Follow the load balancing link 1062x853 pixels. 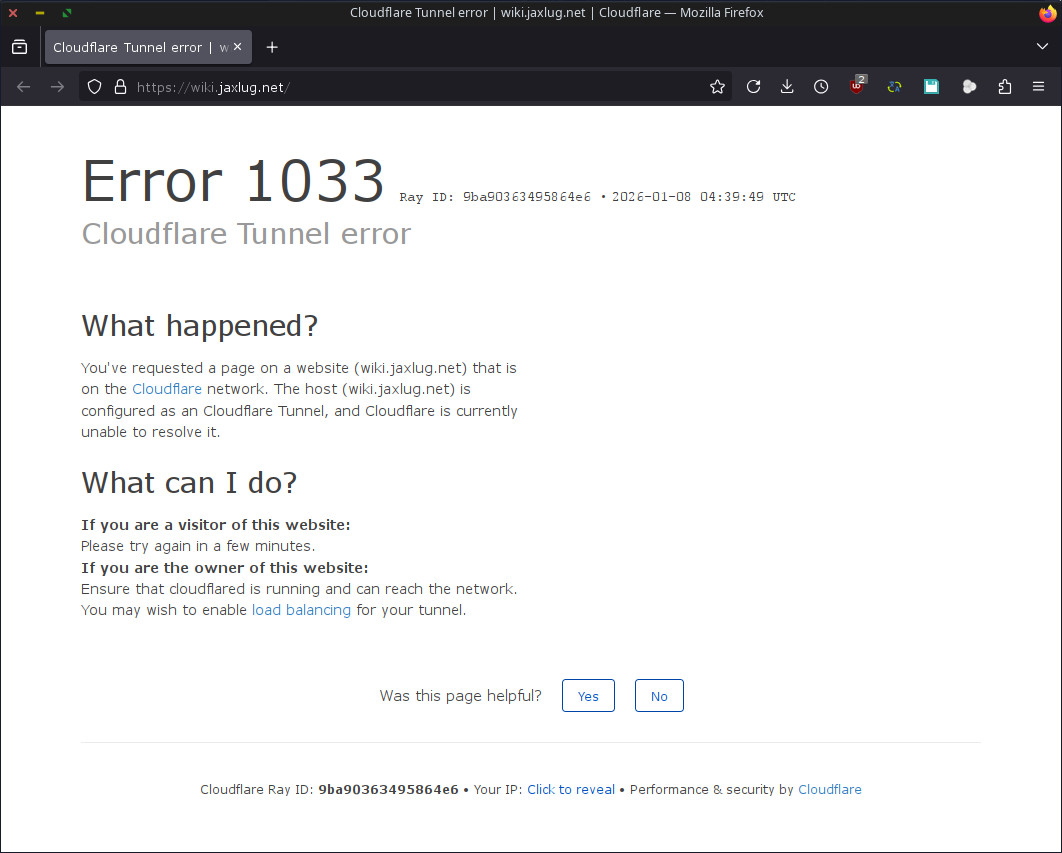(301, 609)
